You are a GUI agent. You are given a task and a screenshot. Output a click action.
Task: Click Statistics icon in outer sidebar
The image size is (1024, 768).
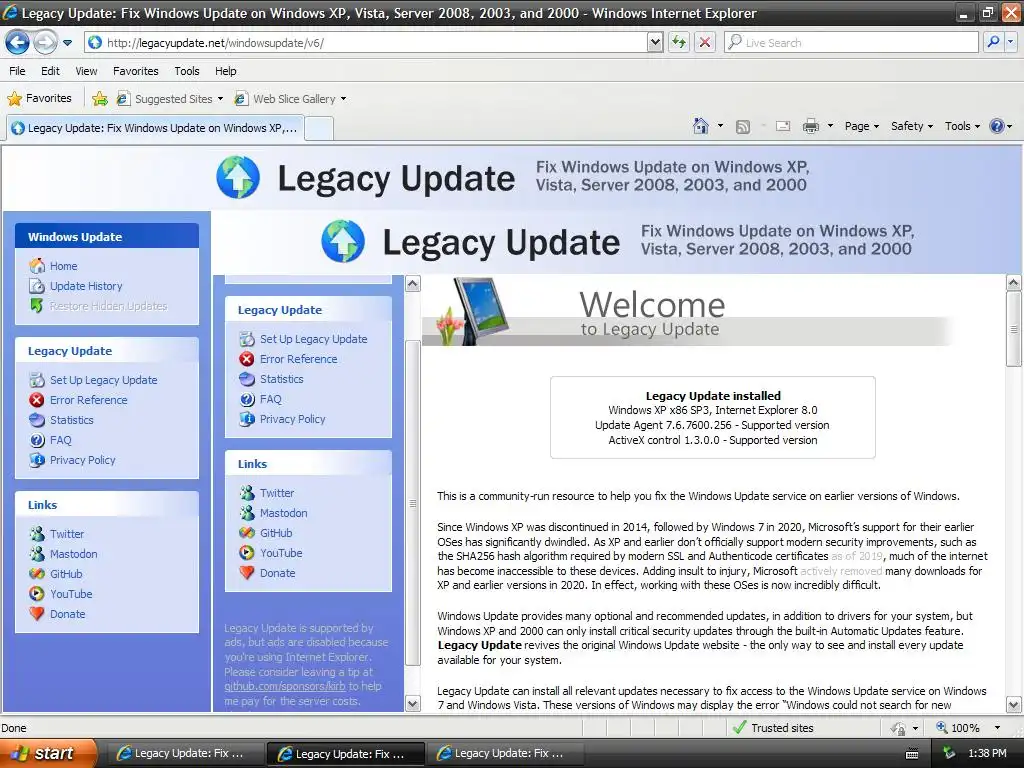click(x=37, y=420)
